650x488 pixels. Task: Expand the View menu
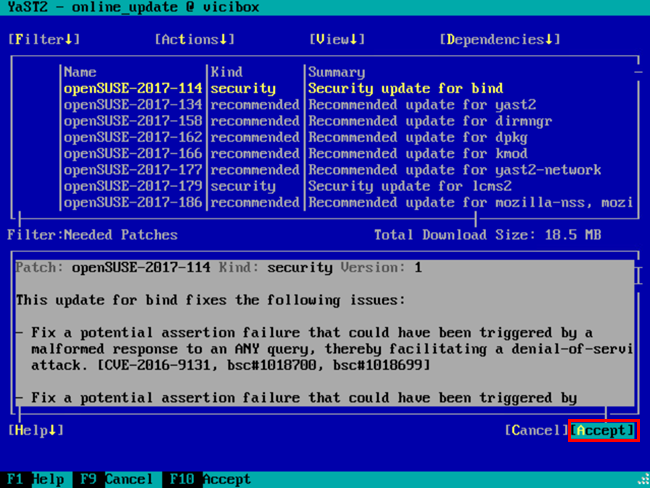click(337, 39)
